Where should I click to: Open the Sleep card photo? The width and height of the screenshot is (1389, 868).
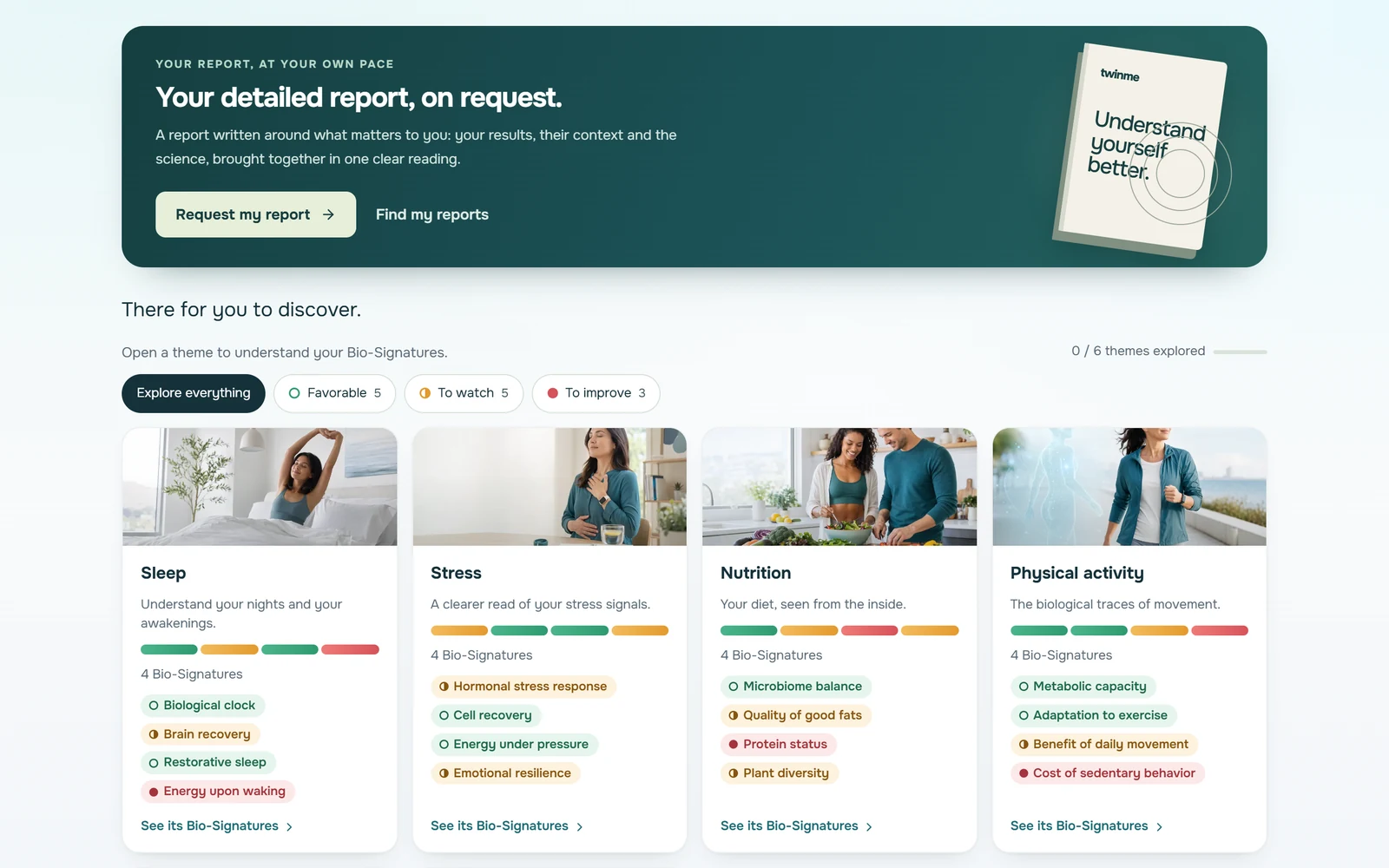coord(260,487)
